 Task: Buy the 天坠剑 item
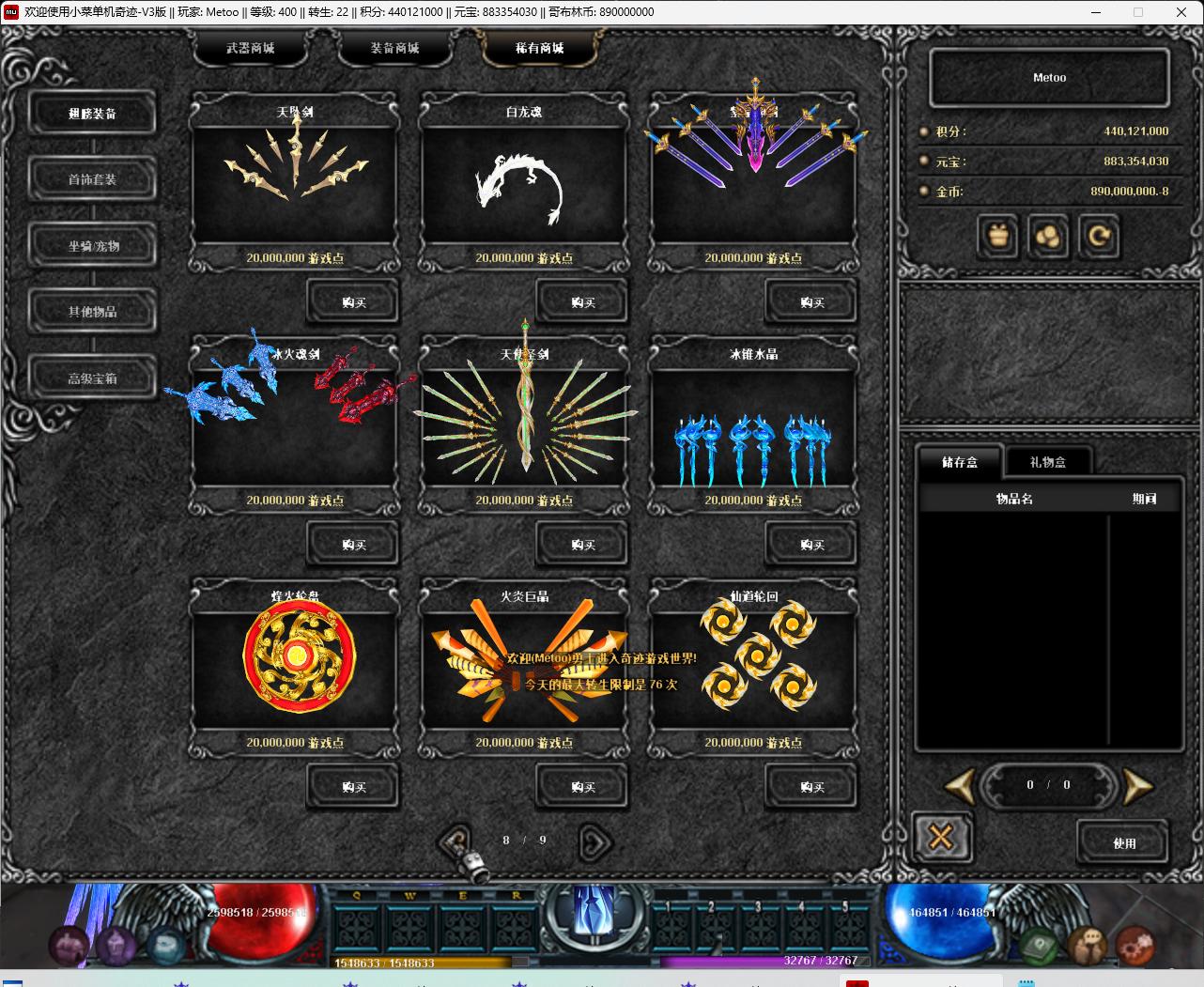[x=353, y=302]
